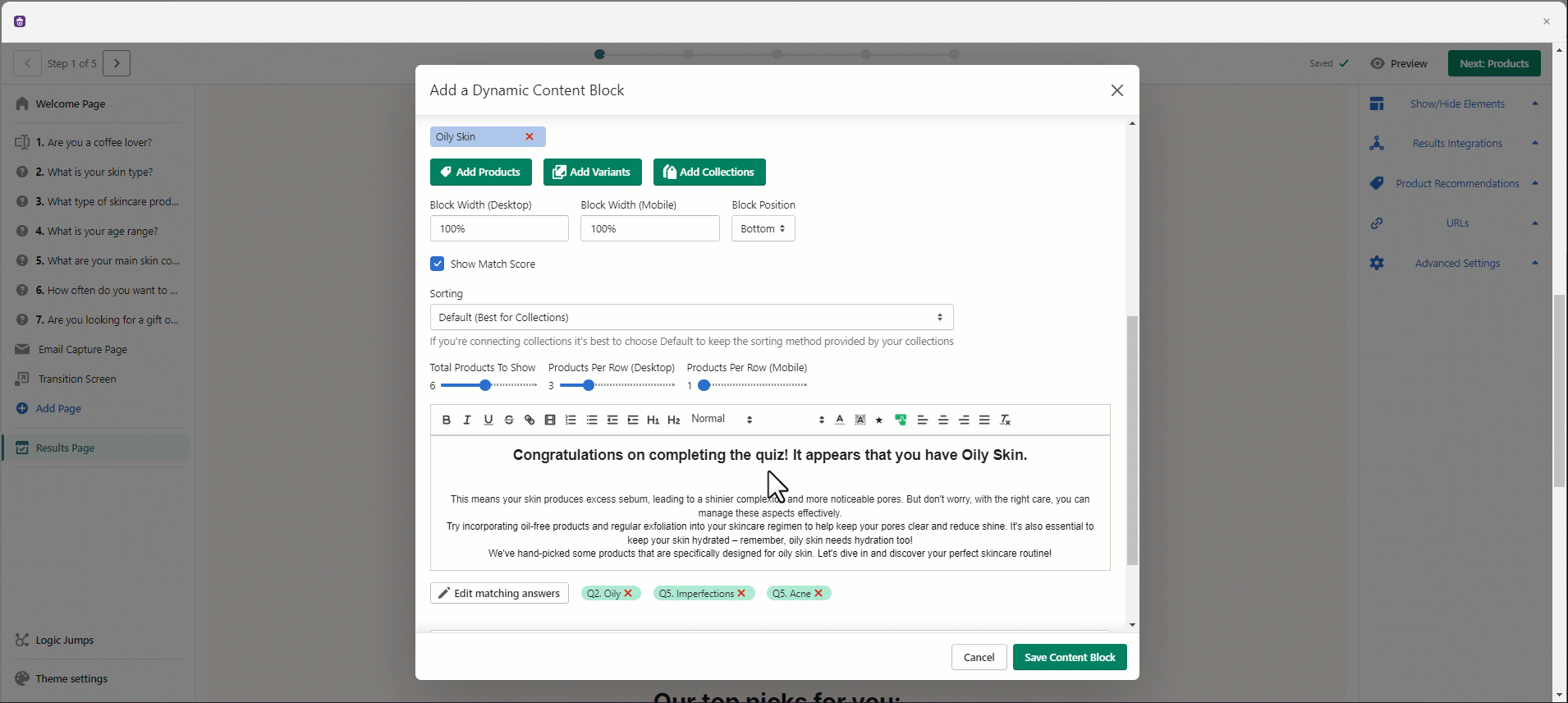Screen dimensions: 1568x703
Task: Center align text in editor
Action: point(943,420)
